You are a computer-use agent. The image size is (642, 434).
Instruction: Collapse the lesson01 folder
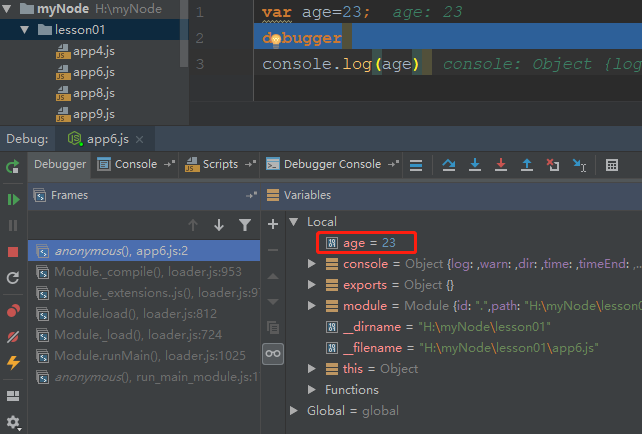(25, 30)
